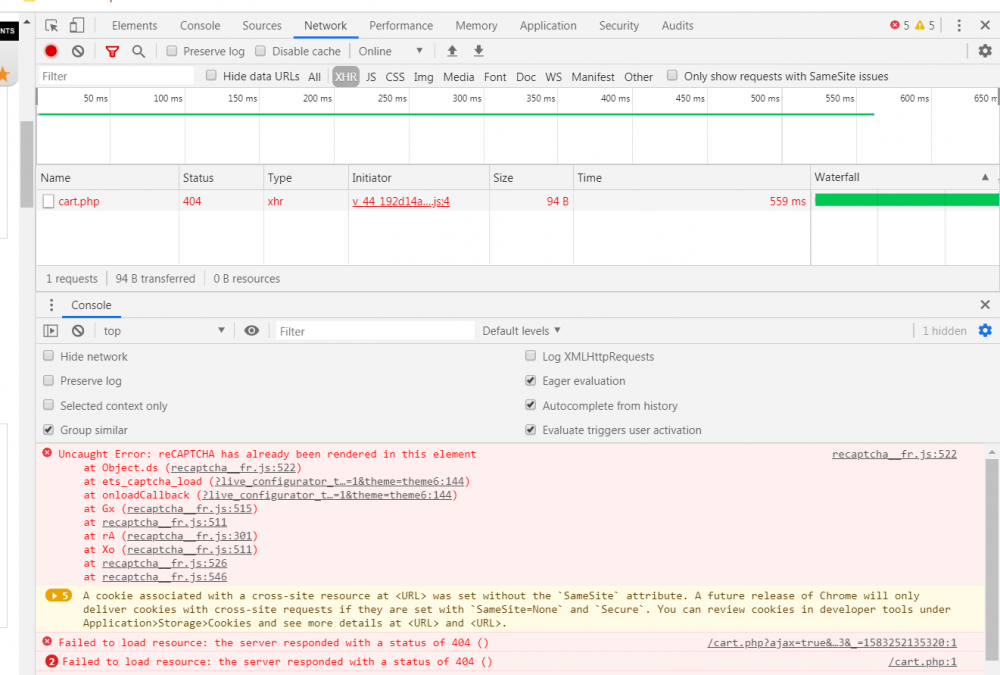Open the network search magnifier
Viewport: 1000px width, 675px height.
pyautogui.click(x=138, y=51)
